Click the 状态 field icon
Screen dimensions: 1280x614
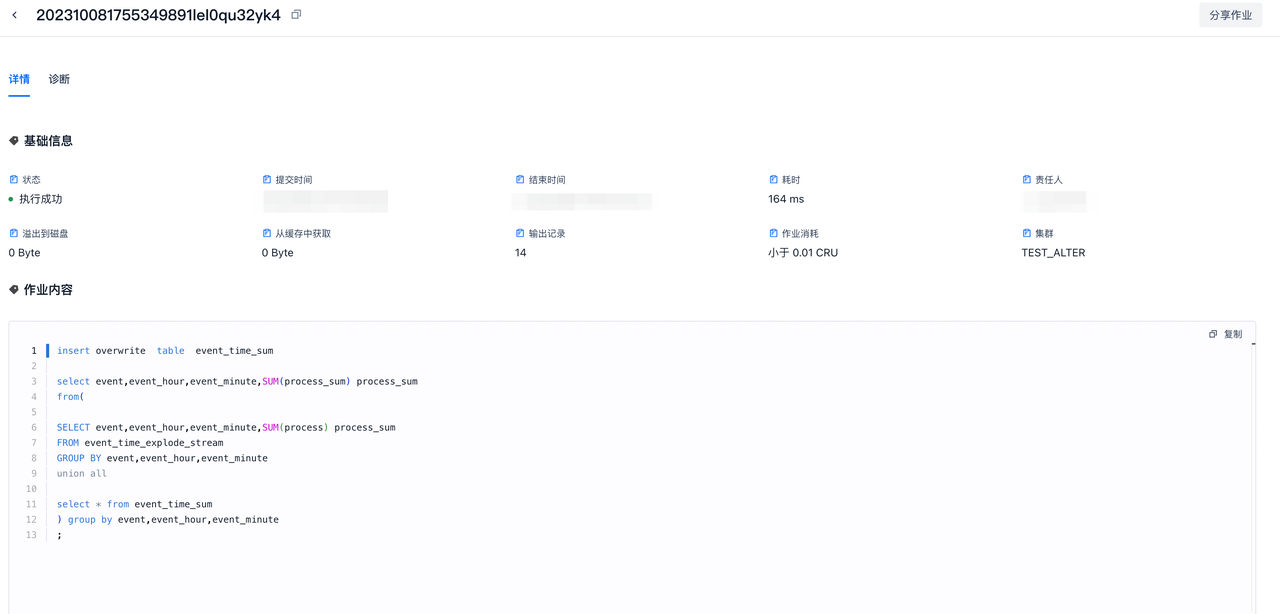[14, 180]
